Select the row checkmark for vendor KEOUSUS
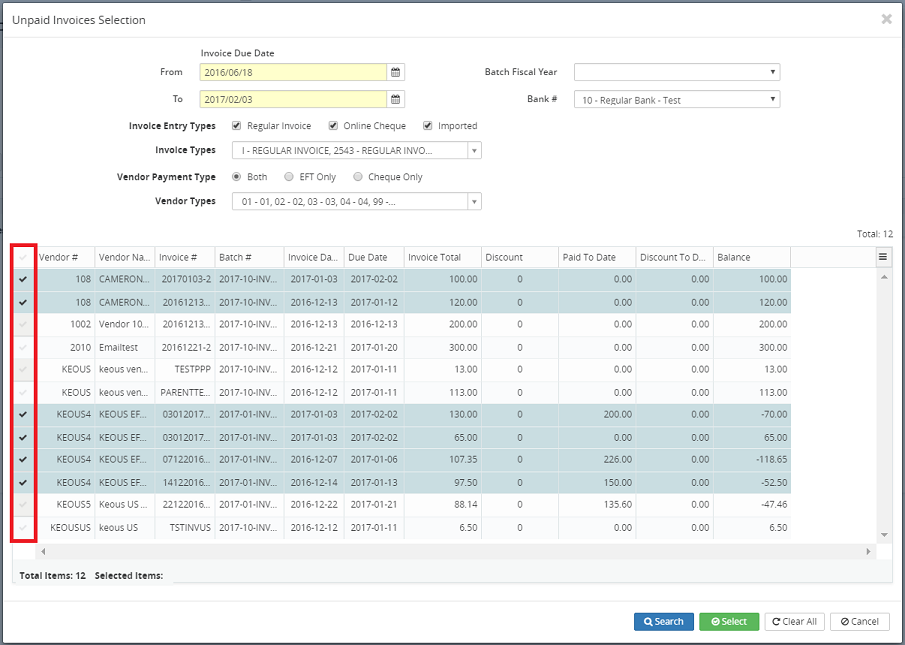This screenshot has width=905, height=645. [x=22, y=527]
